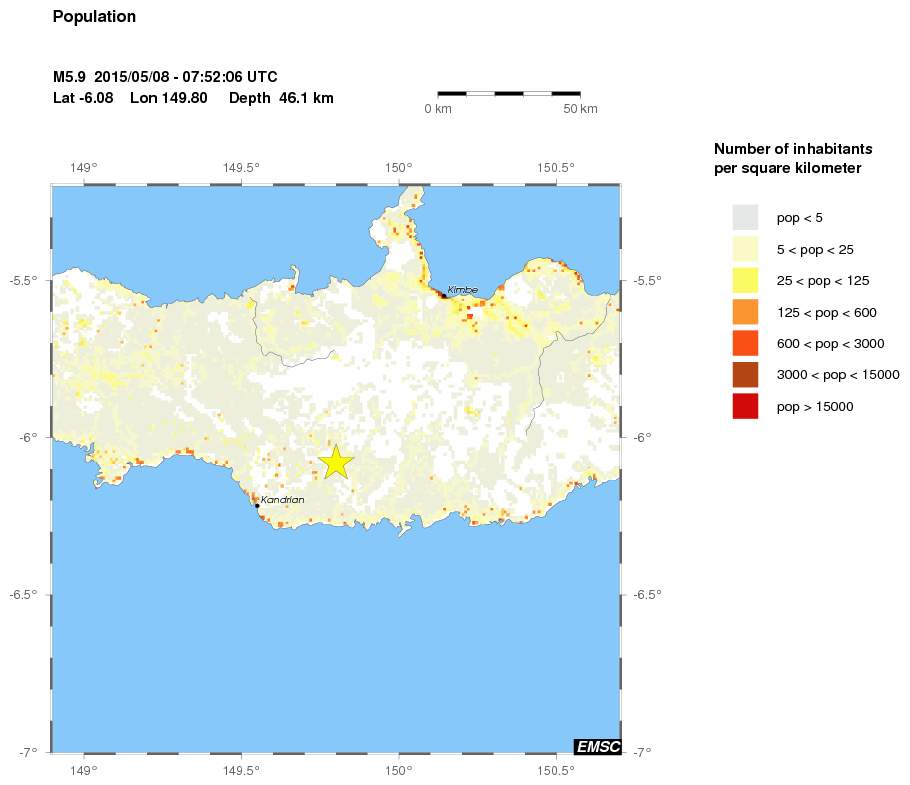Click the '600 < pop < 3000' swatch
Screen dimensions: 910x785
pos(745,343)
